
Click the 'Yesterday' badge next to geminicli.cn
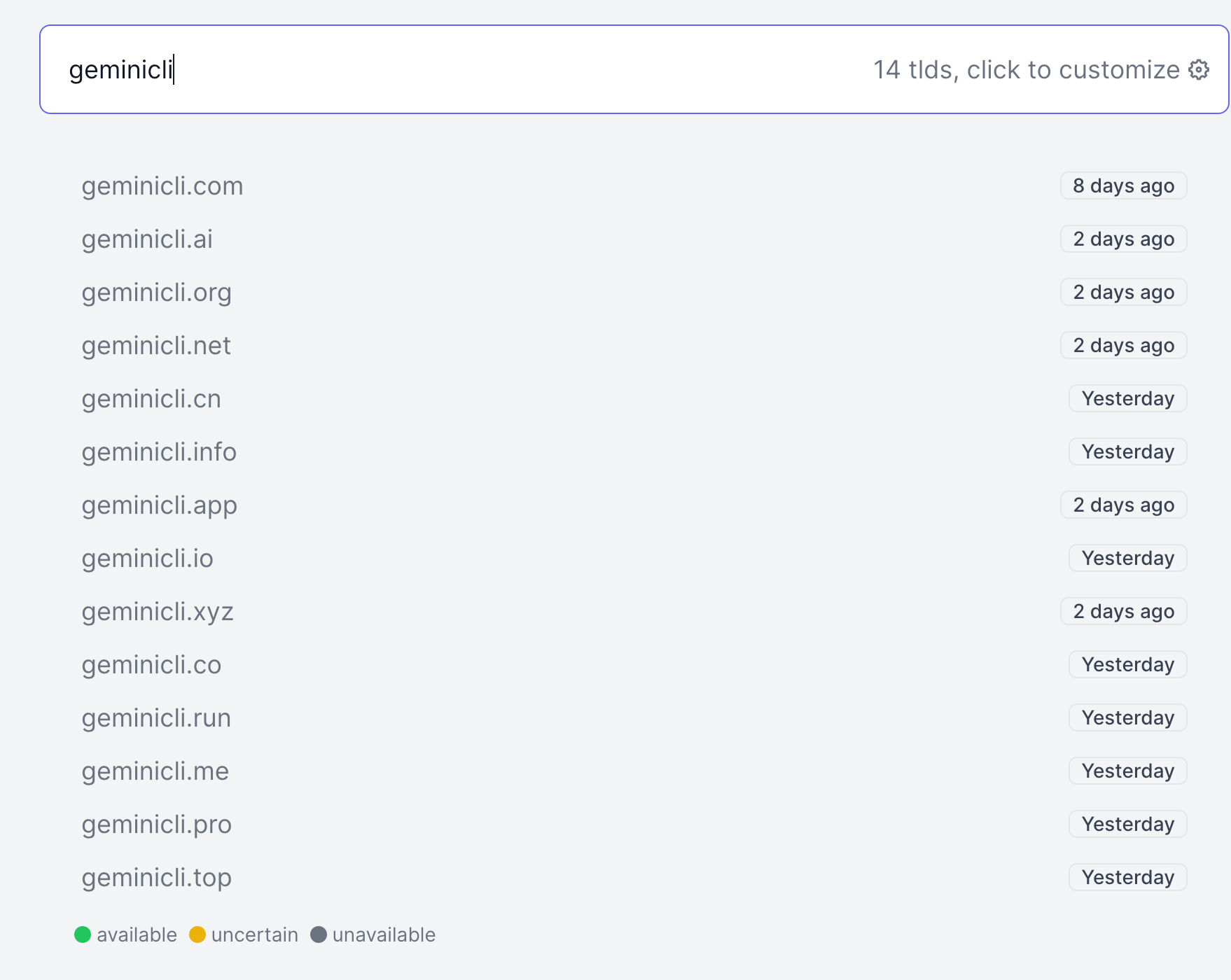click(x=1127, y=399)
